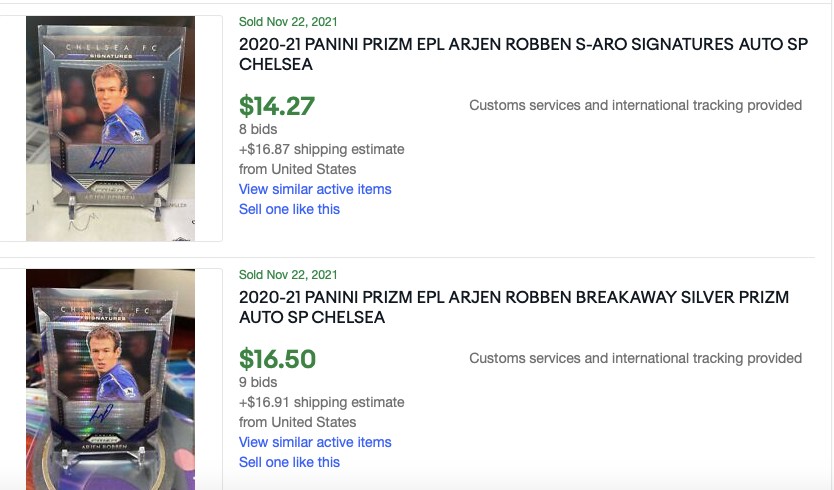View similar active items for the $14.27 listing
The height and width of the screenshot is (490, 834).
pyautogui.click(x=315, y=189)
